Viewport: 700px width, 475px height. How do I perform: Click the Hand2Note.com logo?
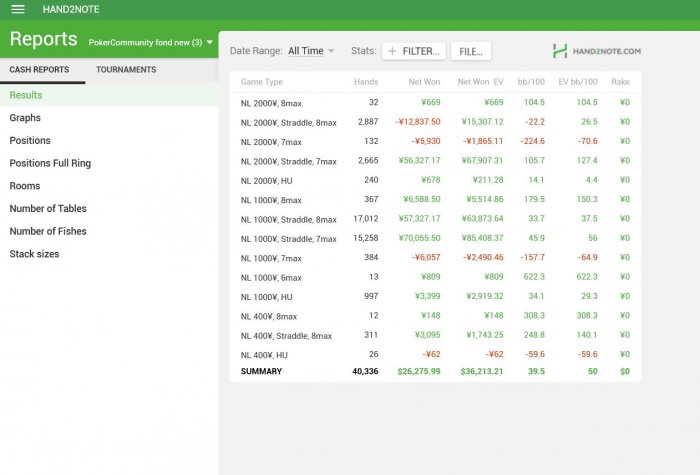click(x=597, y=51)
